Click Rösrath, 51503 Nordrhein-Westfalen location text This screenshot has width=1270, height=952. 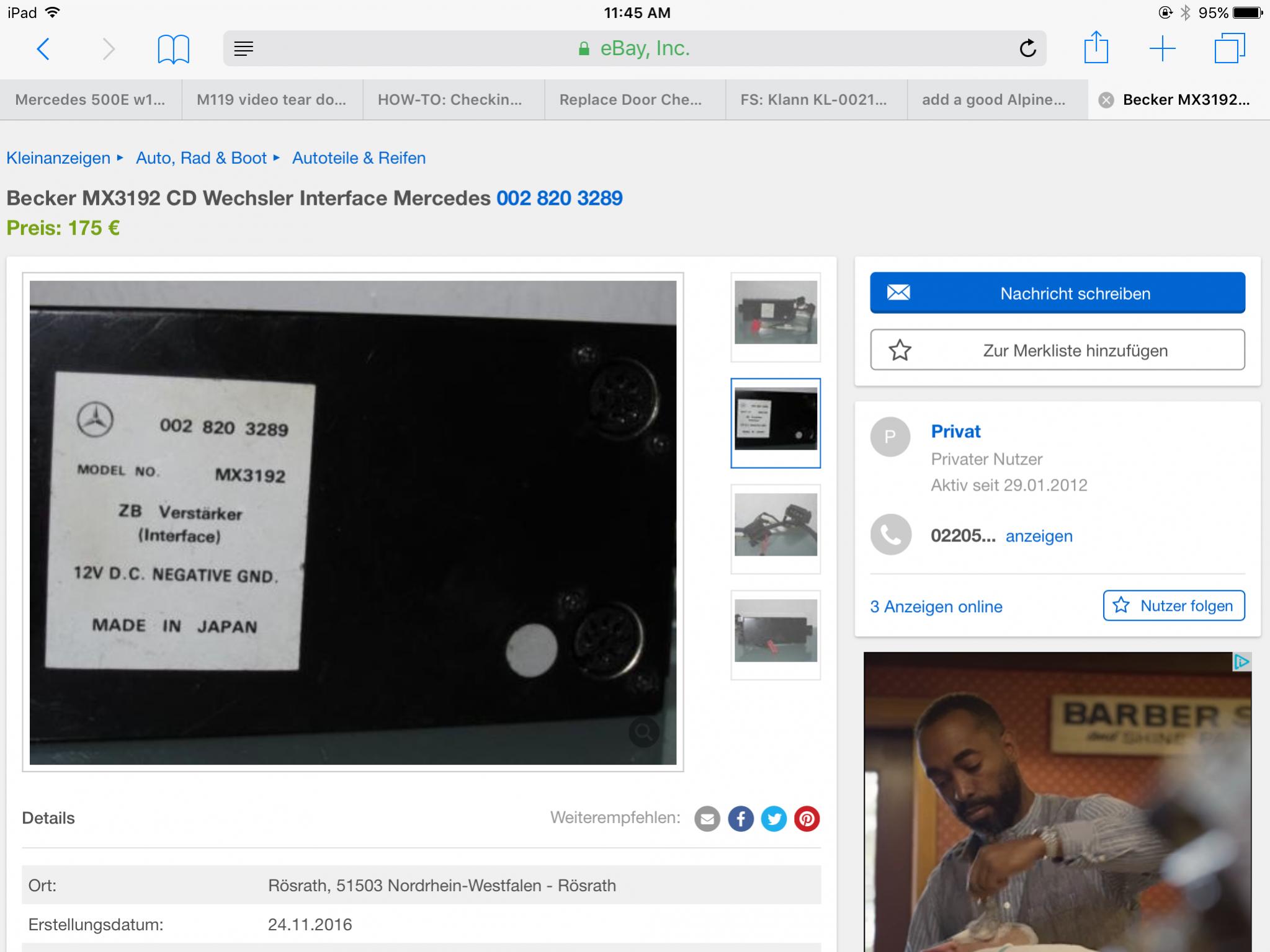click(442, 886)
